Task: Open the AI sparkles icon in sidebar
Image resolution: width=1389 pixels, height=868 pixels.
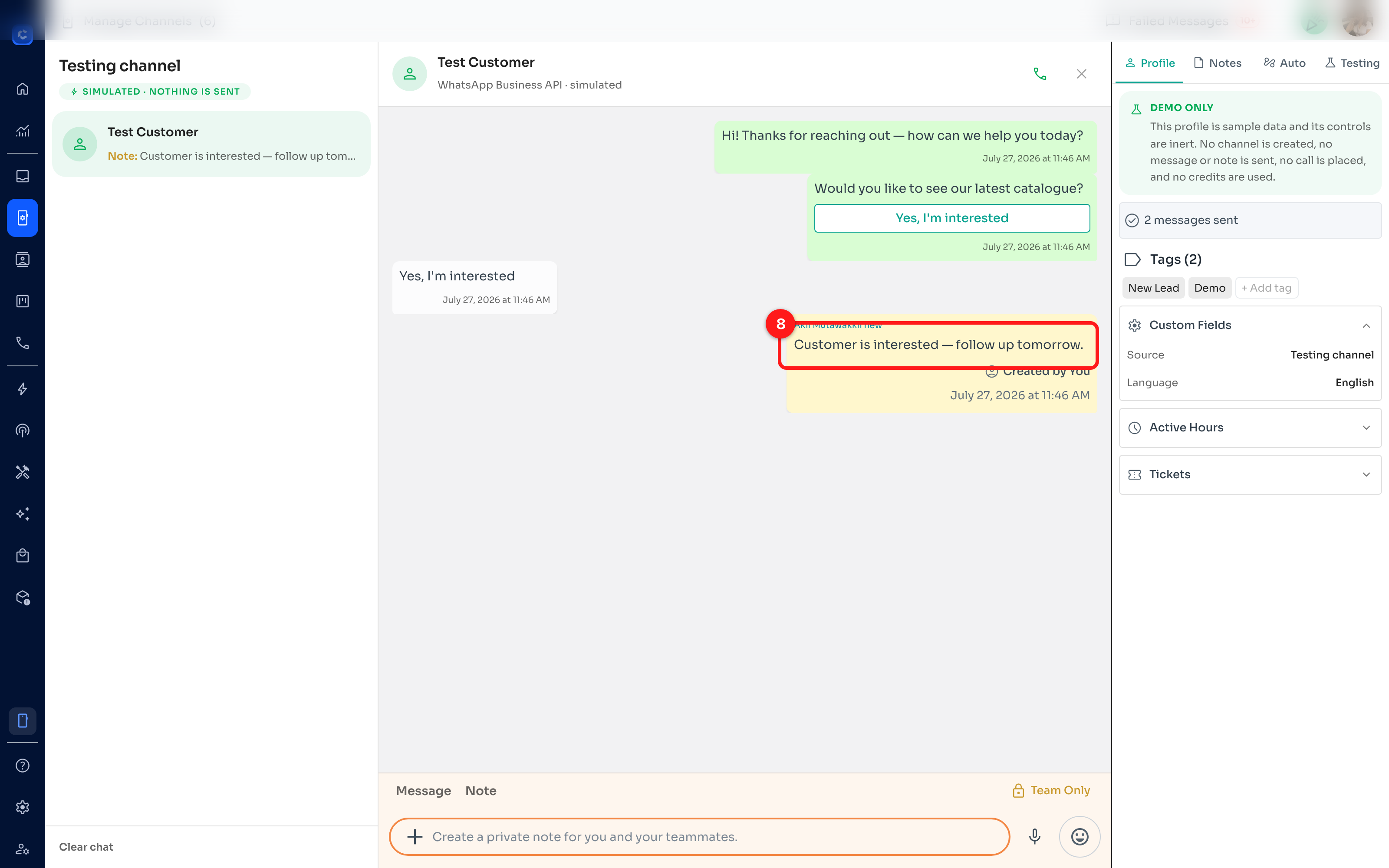Action: pyautogui.click(x=23, y=514)
